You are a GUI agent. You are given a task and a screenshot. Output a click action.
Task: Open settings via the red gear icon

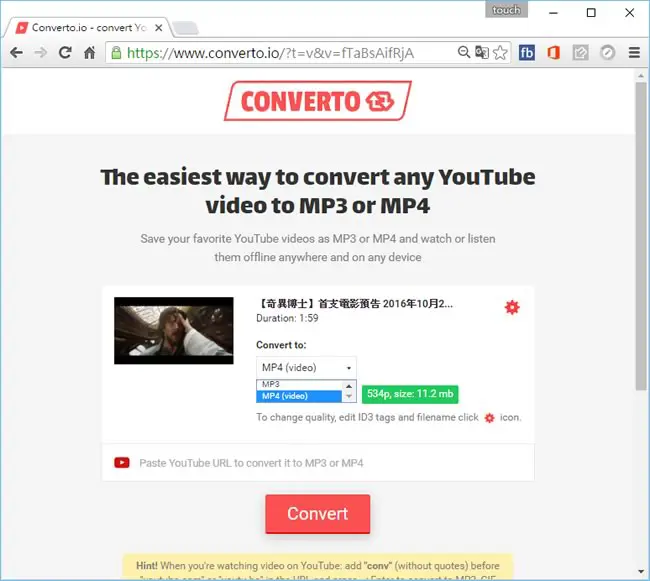(x=512, y=307)
